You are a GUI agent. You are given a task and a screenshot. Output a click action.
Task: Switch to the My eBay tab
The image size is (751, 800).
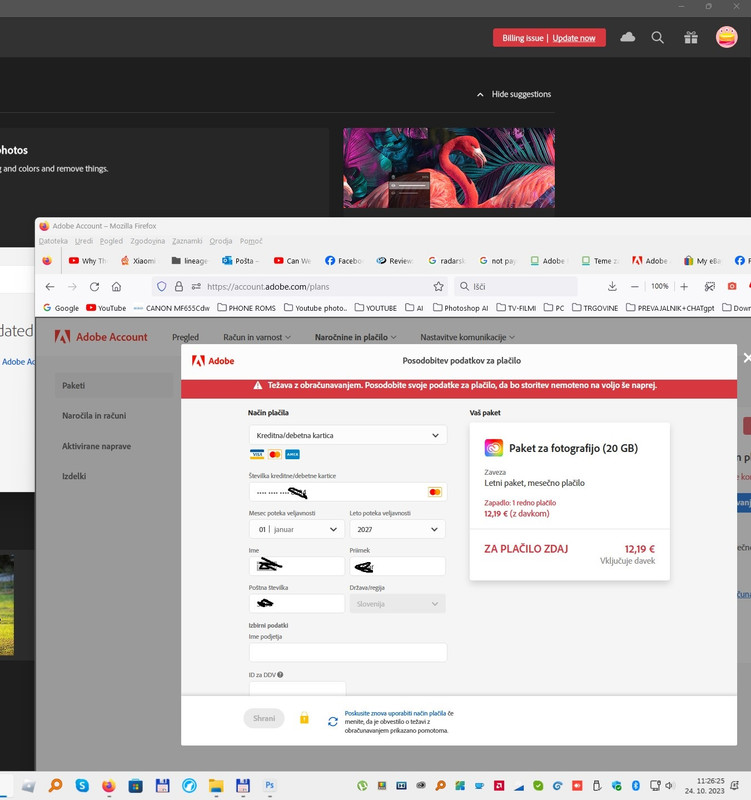[702, 261]
